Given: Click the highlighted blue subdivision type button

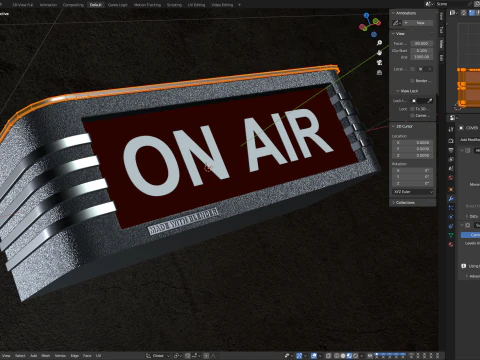Looking at the screenshot, I should [x=470, y=235].
